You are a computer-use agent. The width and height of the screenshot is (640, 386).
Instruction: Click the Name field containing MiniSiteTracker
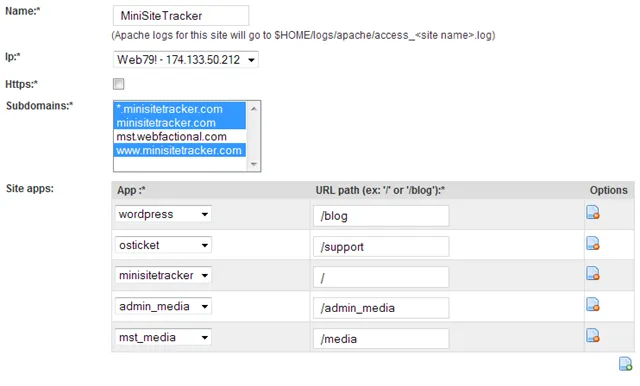[181, 16]
